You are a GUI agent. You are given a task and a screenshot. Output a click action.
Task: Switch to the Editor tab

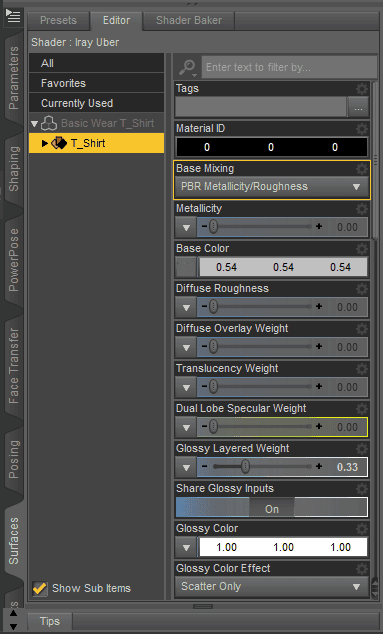(x=116, y=20)
